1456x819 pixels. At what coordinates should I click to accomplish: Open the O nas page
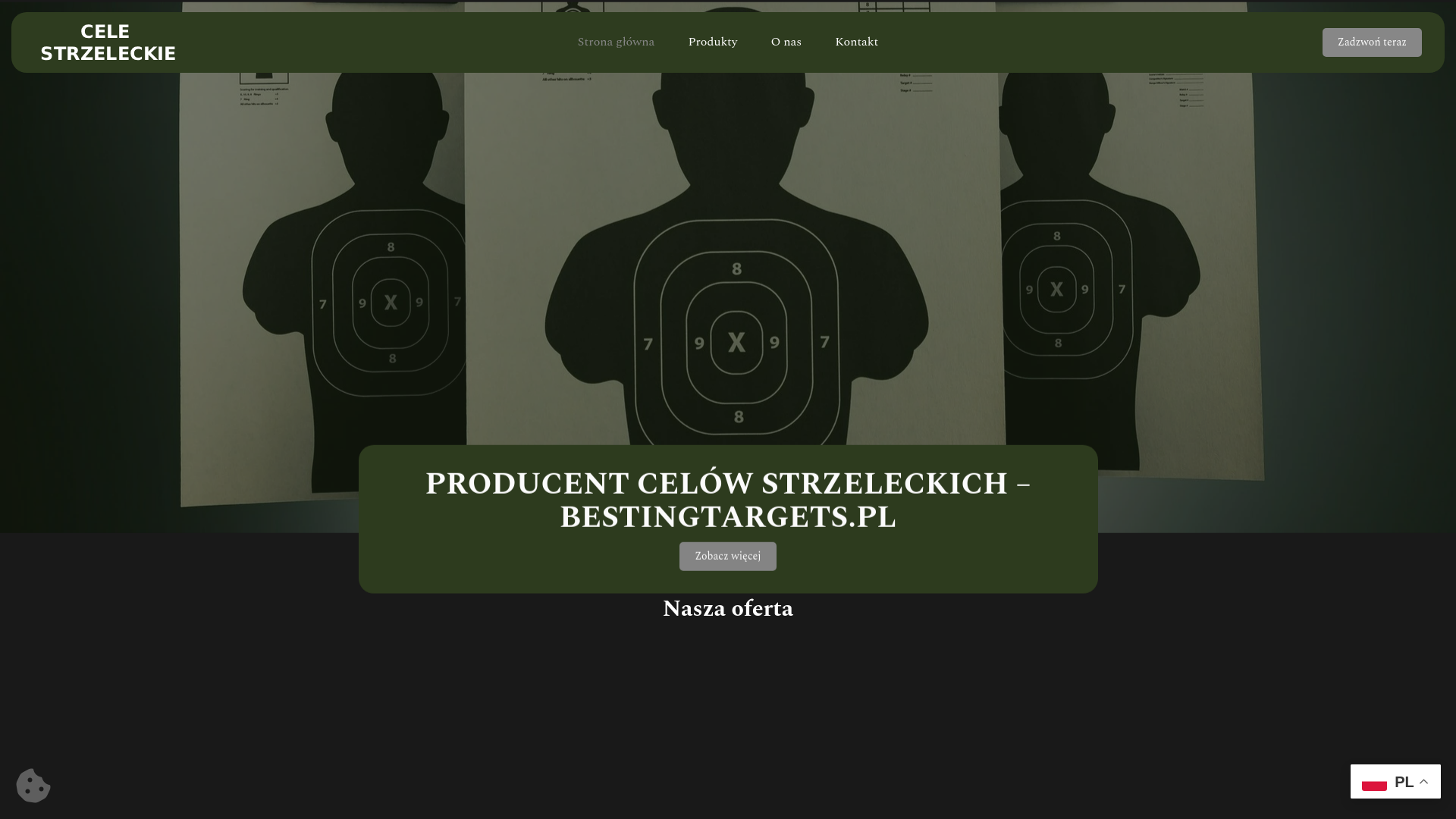coord(786,42)
